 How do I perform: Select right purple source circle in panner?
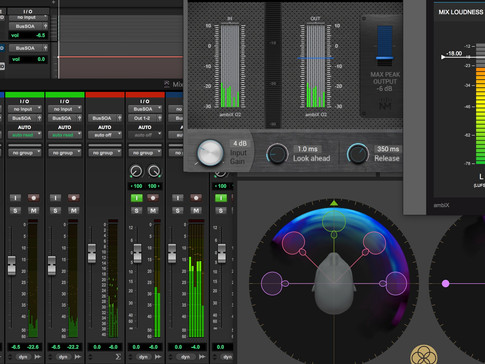tap(396, 284)
